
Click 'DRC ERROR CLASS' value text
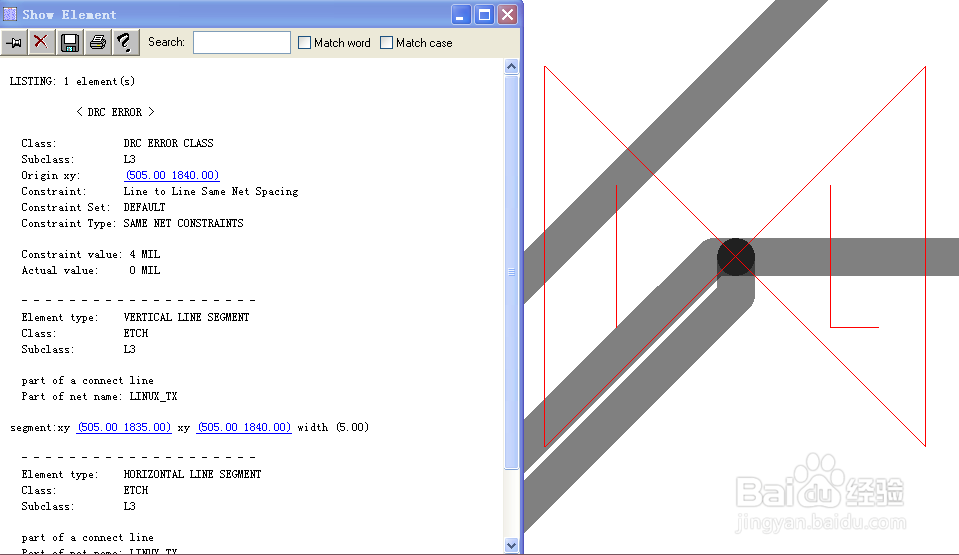168,143
